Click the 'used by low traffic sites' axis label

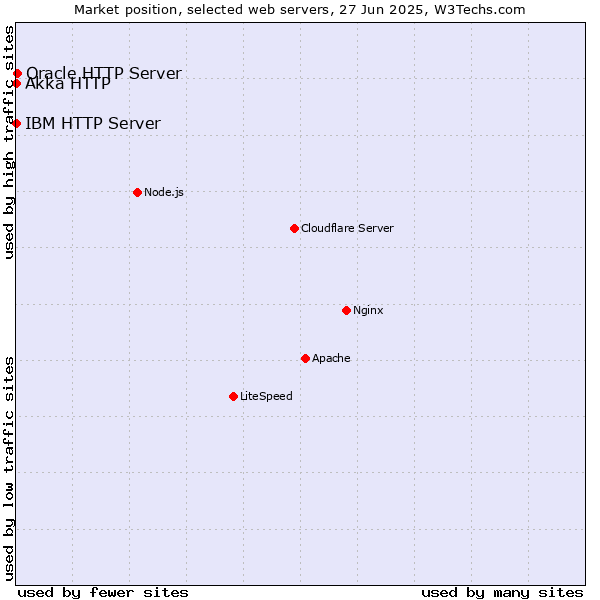click(8, 469)
